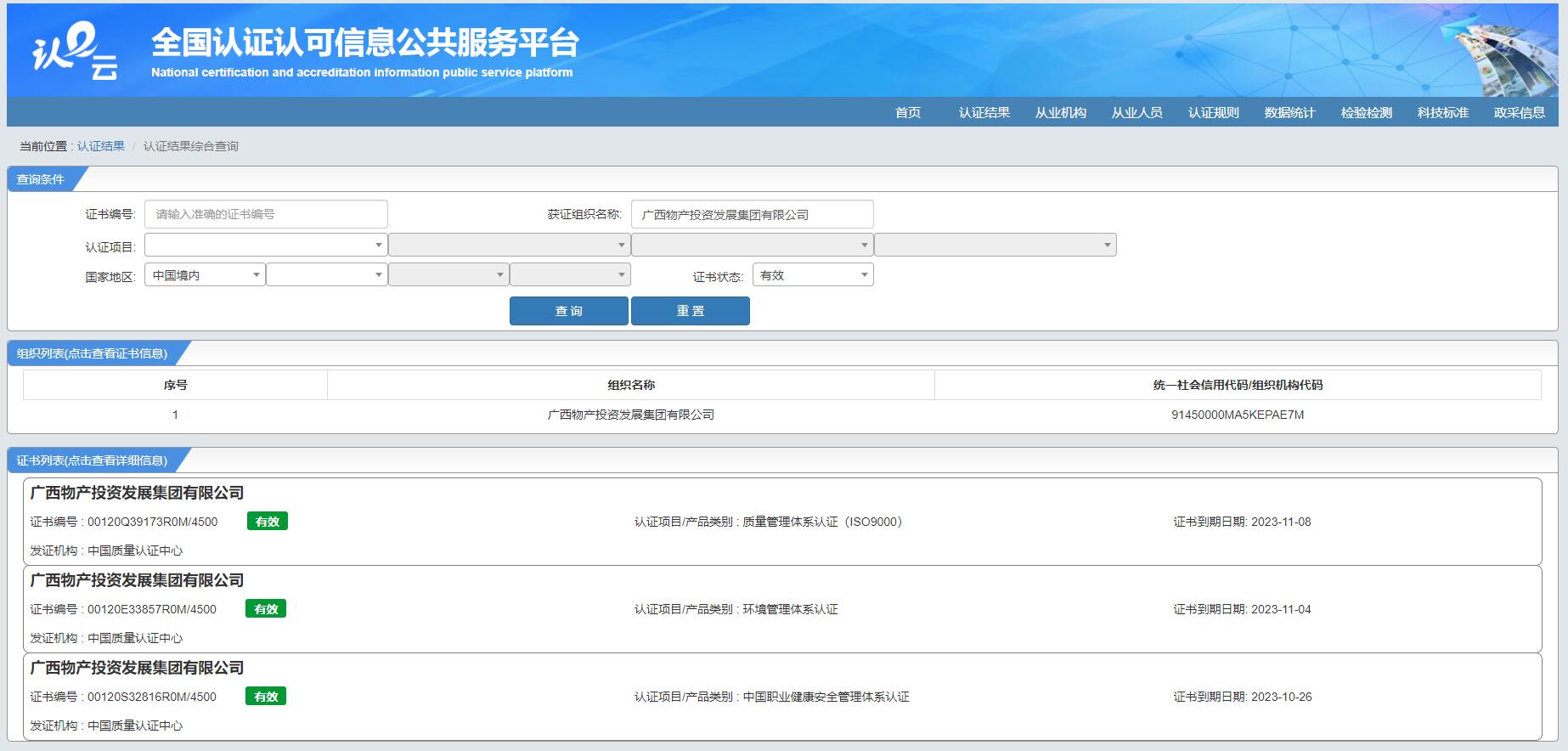Open the 中国境内 country dropdown
The height and width of the screenshot is (751, 1568).
(205, 275)
